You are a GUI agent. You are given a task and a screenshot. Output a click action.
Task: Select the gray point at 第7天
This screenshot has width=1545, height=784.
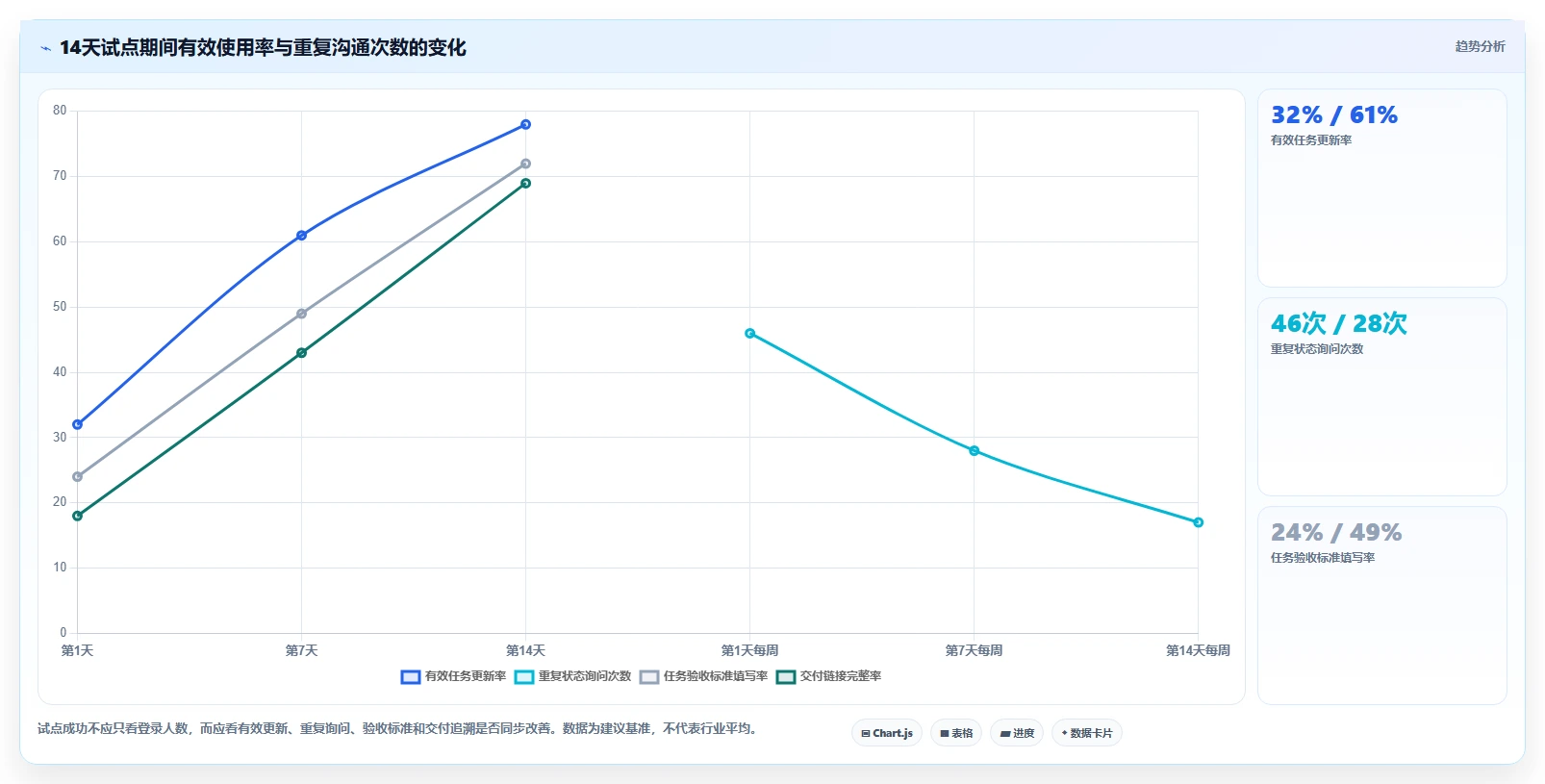301,314
